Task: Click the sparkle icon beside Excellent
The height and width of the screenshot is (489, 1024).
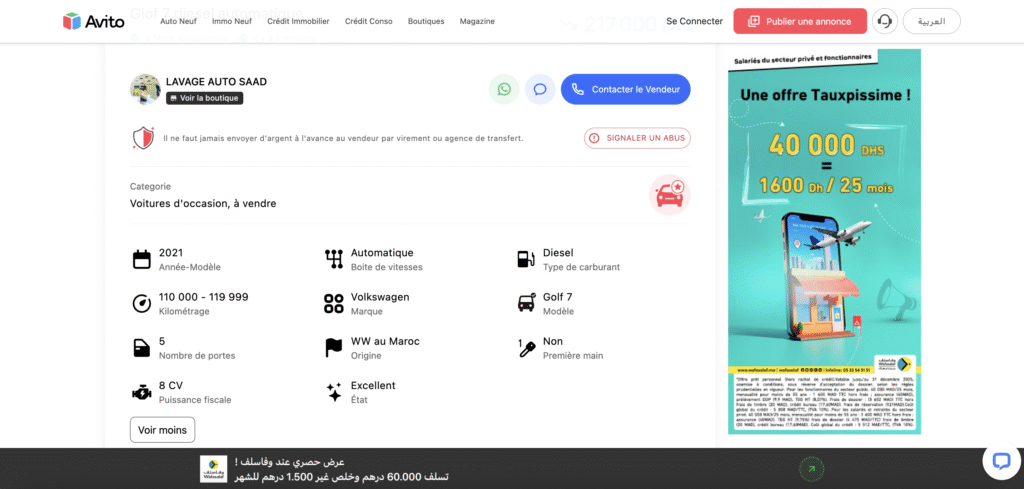Action: pyautogui.click(x=334, y=392)
